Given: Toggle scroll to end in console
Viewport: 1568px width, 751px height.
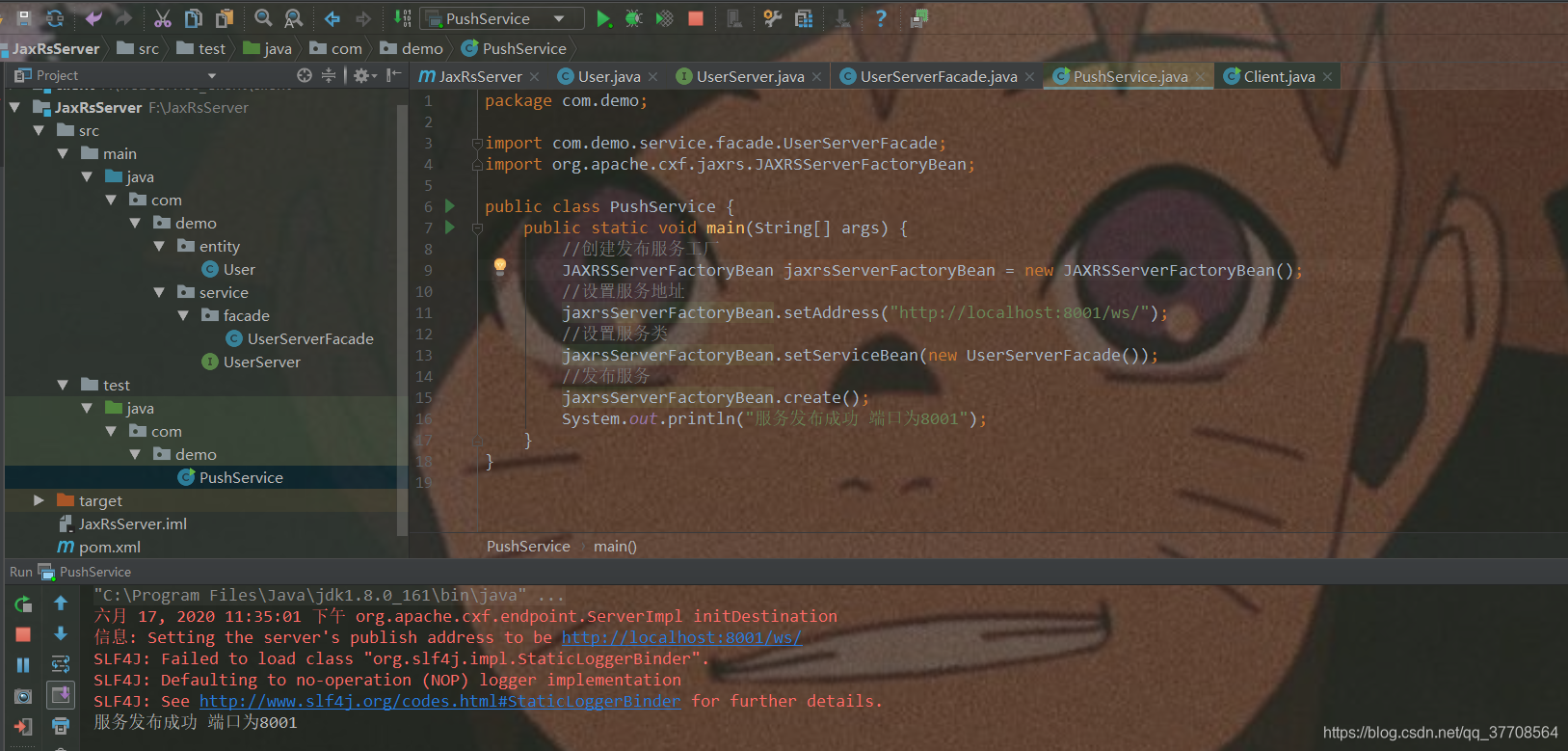Looking at the screenshot, I should click(x=61, y=695).
